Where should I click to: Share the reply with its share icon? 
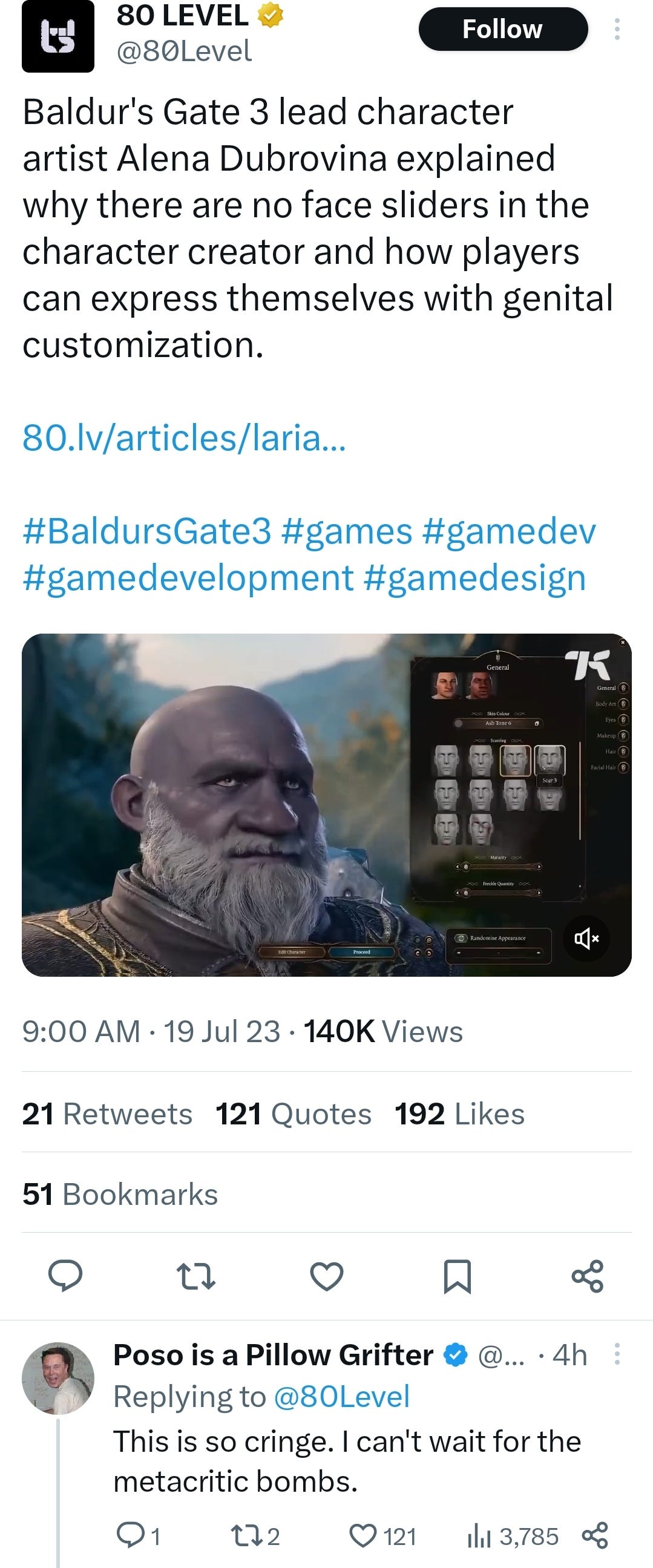(594, 1535)
